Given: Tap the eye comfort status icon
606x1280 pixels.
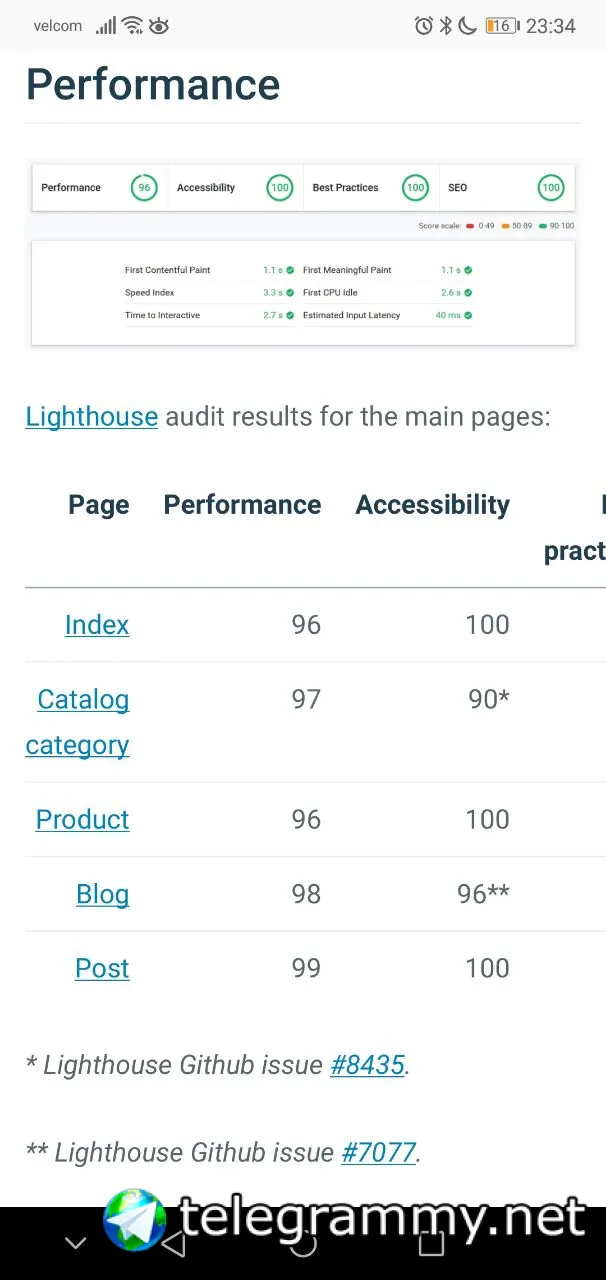Looking at the screenshot, I should [159, 26].
